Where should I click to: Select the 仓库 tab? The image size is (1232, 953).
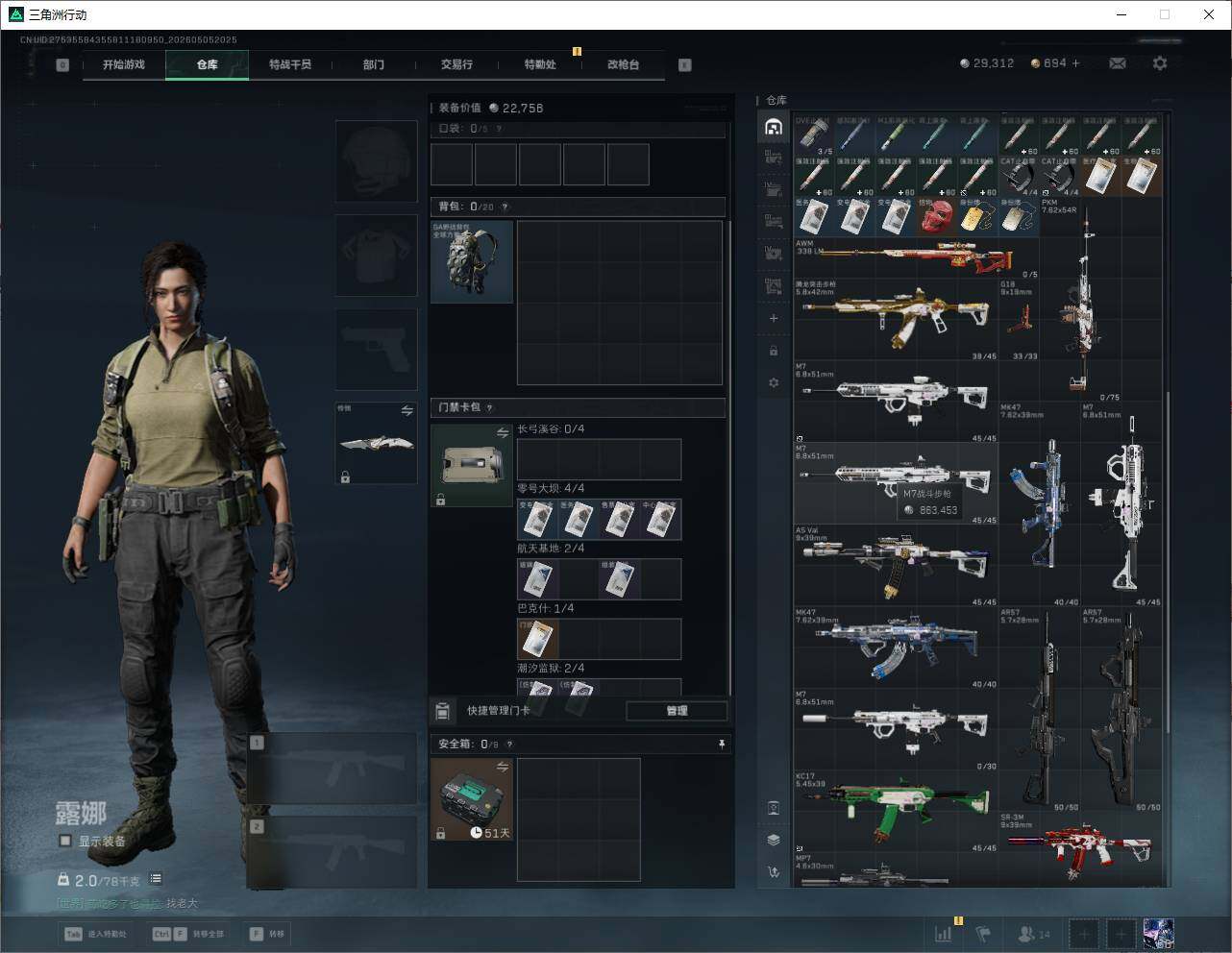click(x=208, y=64)
